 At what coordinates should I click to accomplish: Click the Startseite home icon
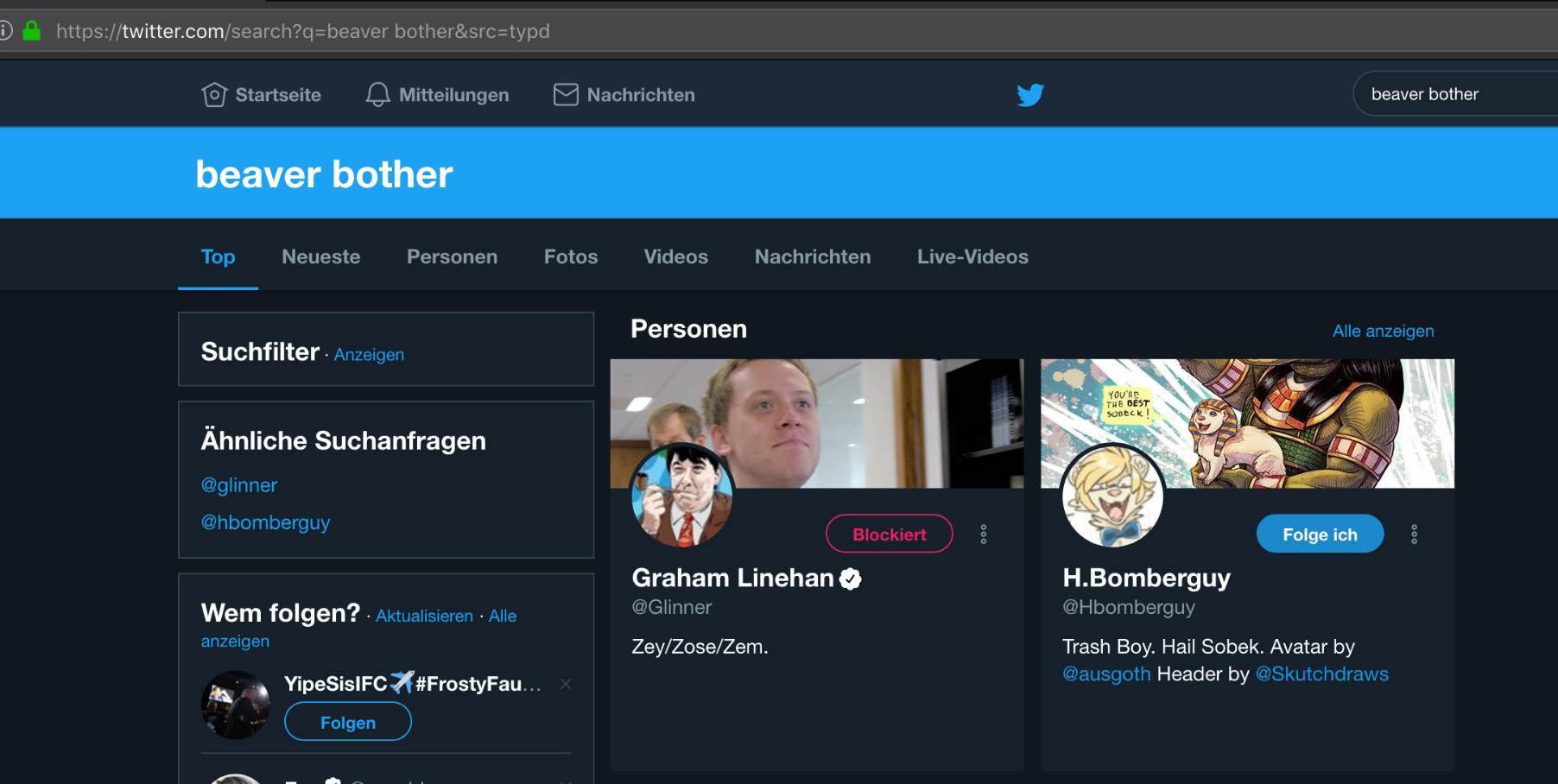[x=214, y=95]
